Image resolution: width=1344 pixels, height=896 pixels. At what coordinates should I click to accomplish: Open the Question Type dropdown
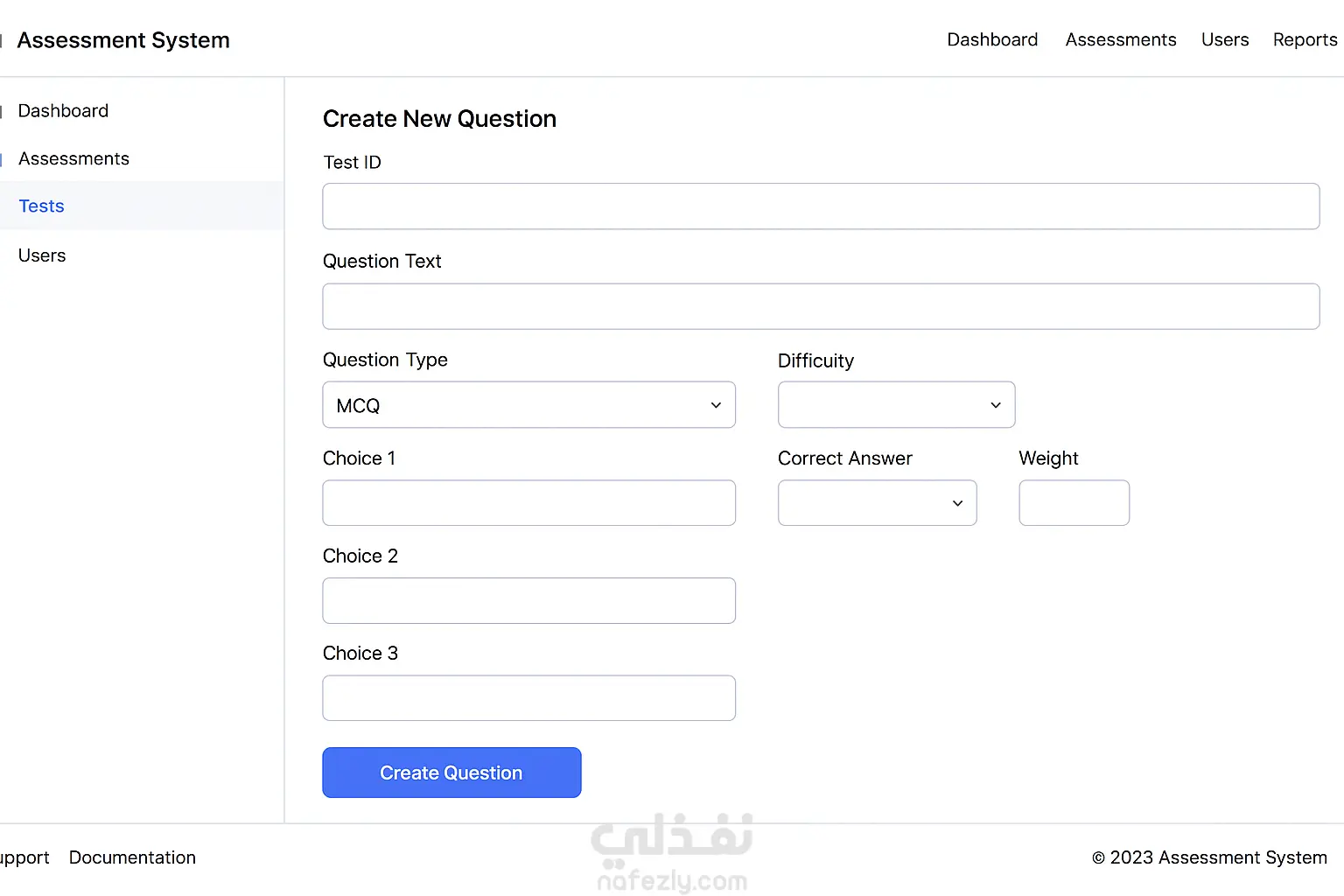coord(528,405)
